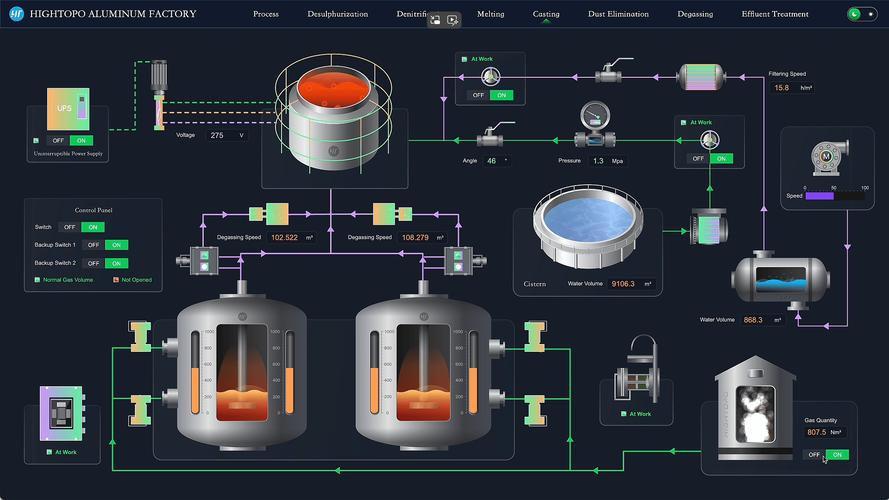
Task: Click the Hightopo logo icon
Action: coord(16,14)
